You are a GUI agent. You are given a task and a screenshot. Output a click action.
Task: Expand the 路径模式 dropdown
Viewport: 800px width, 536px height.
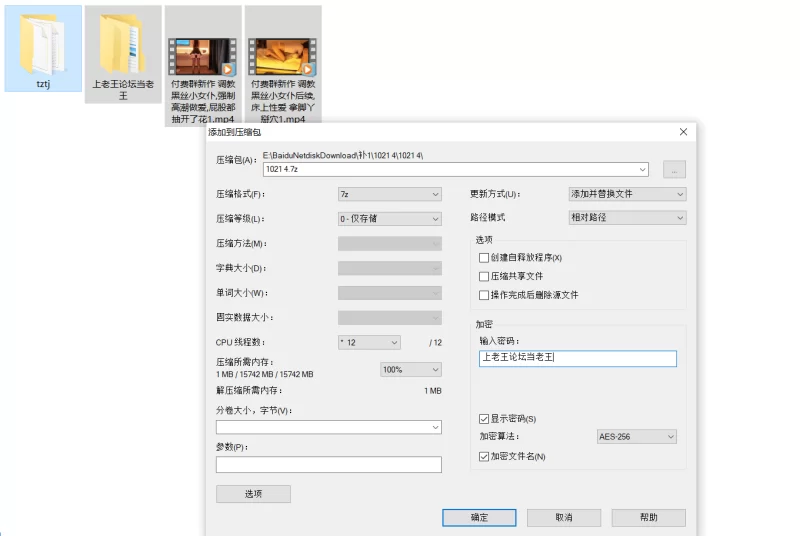(x=626, y=217)
